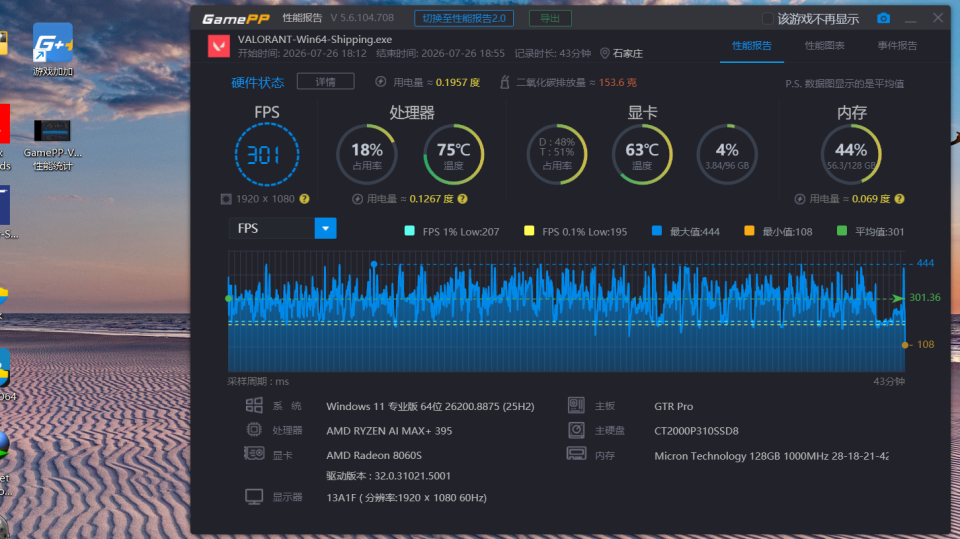
Task: Click the resolution icon beside 1920 x 1080
Action: 226,199
